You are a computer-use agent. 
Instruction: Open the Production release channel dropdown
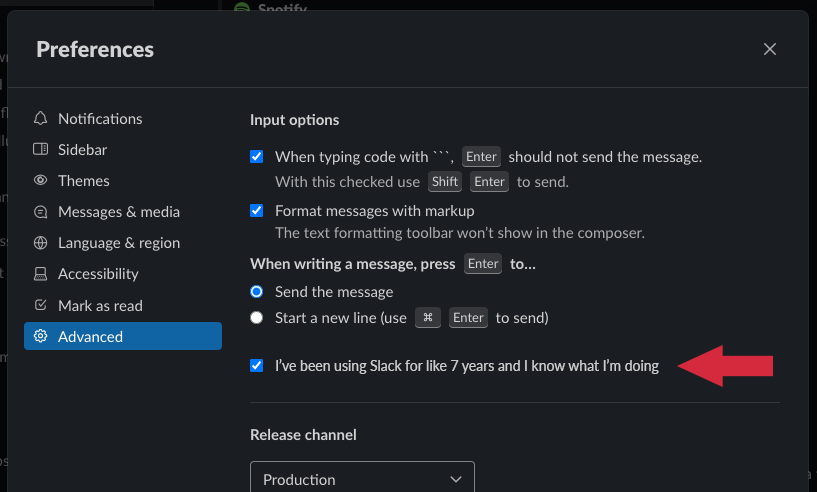(x=362, y=477)
